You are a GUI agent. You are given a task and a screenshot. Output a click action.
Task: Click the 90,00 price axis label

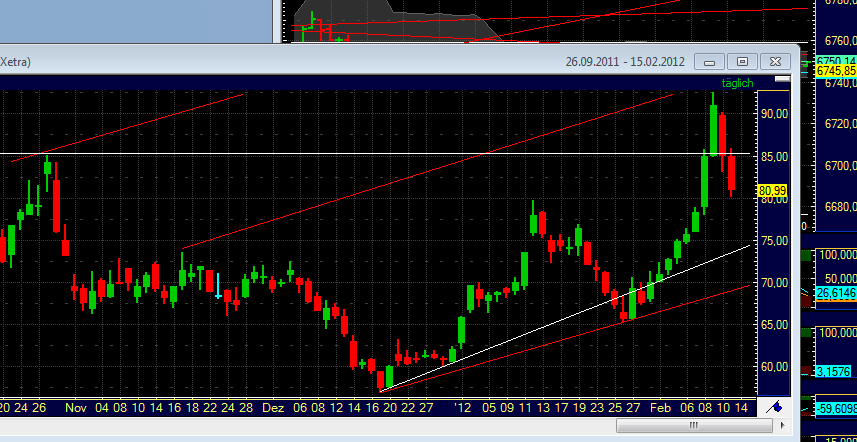pos(774,114)
